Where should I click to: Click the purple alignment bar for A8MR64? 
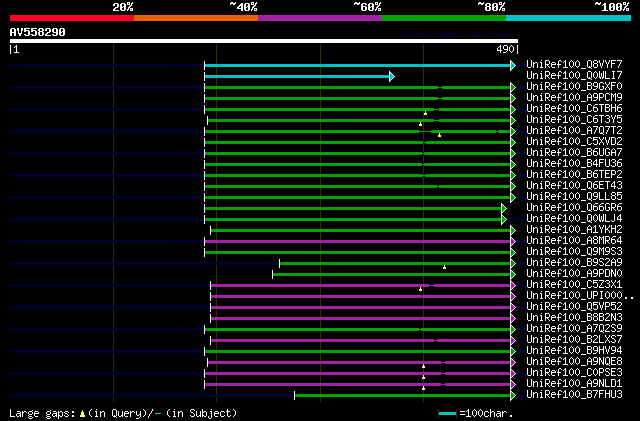[360, 242]
